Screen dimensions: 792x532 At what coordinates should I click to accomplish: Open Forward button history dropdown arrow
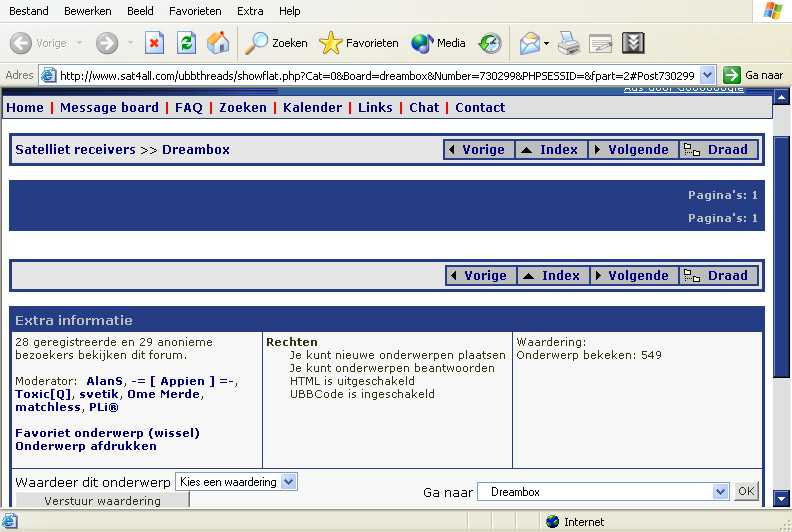coord(130,43)
